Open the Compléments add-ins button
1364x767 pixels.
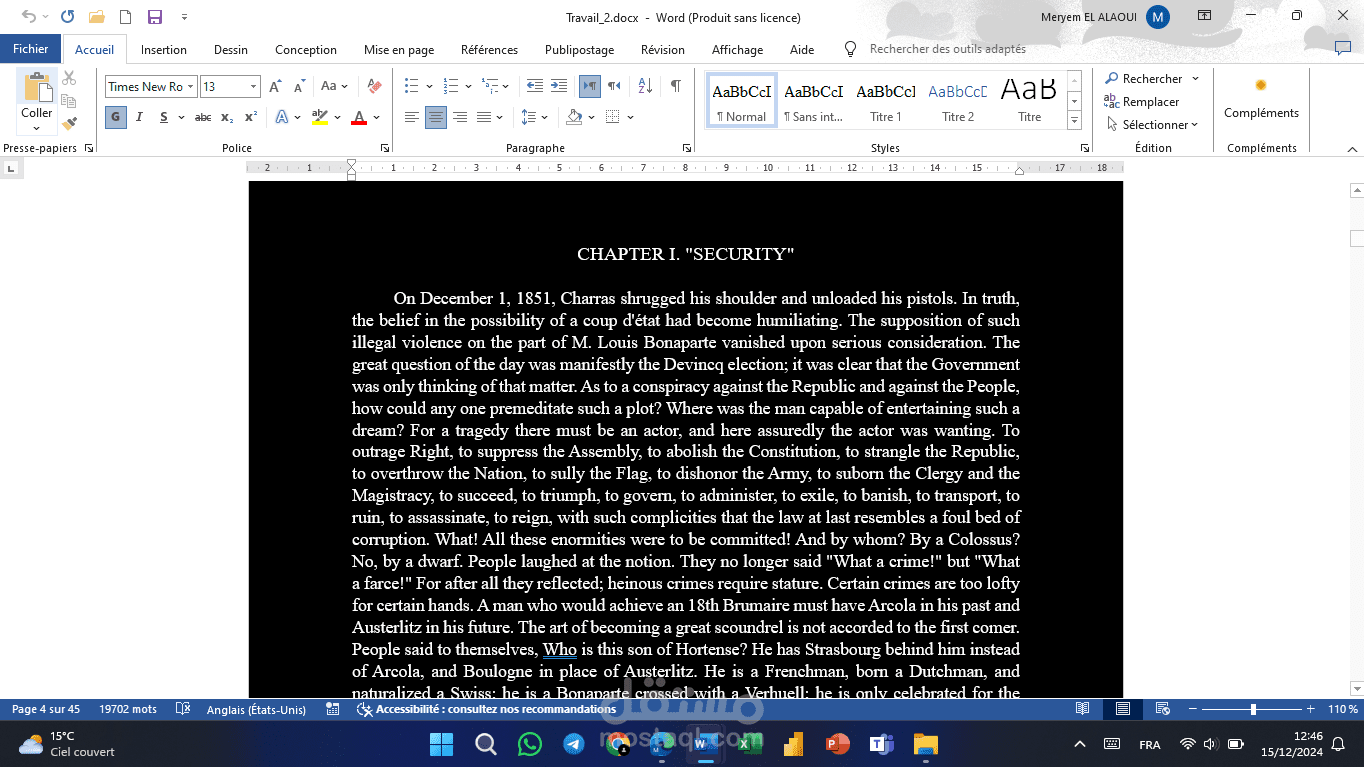pos(1261,98)
